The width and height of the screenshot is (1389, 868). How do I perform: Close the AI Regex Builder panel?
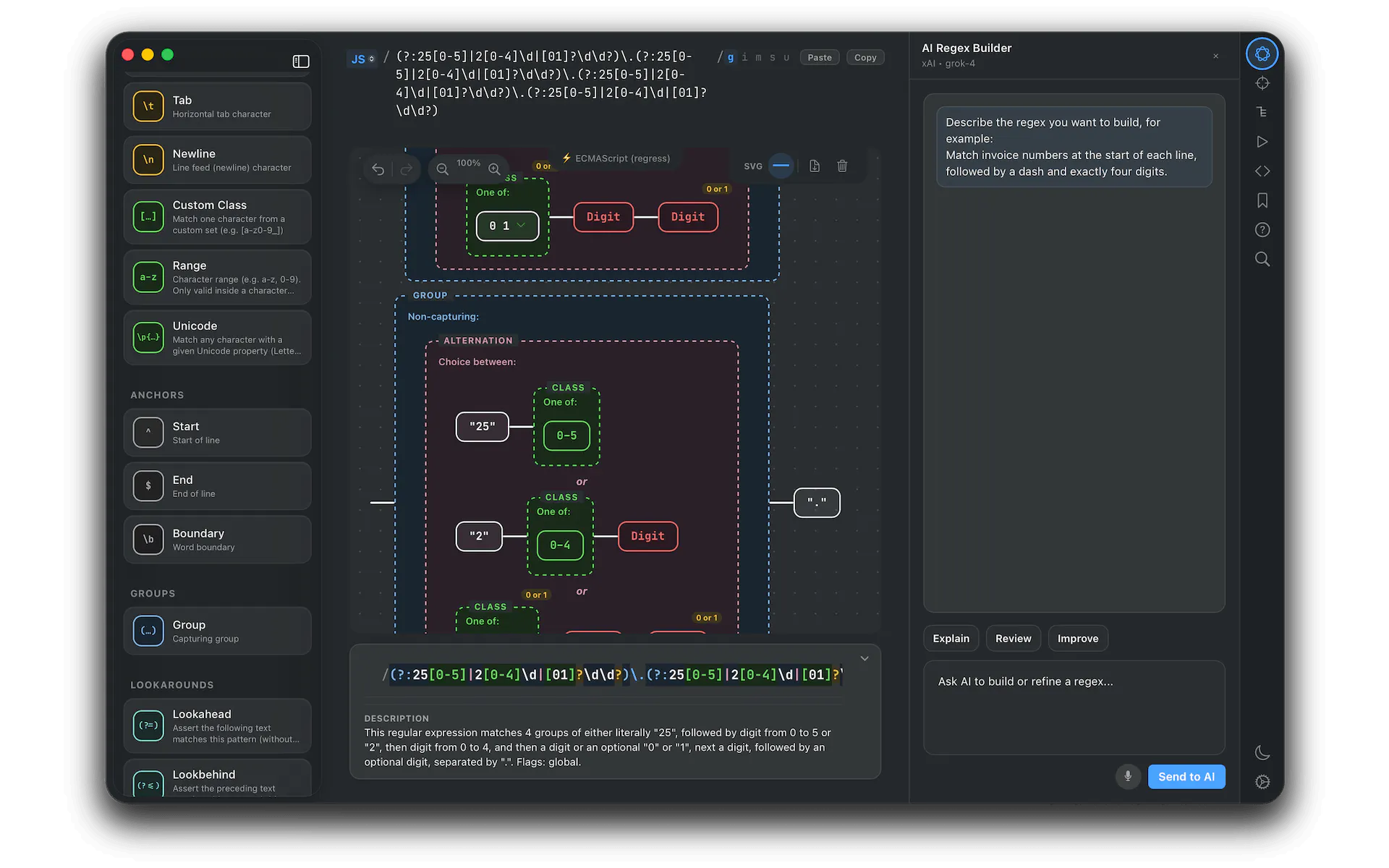(1216, 56)
